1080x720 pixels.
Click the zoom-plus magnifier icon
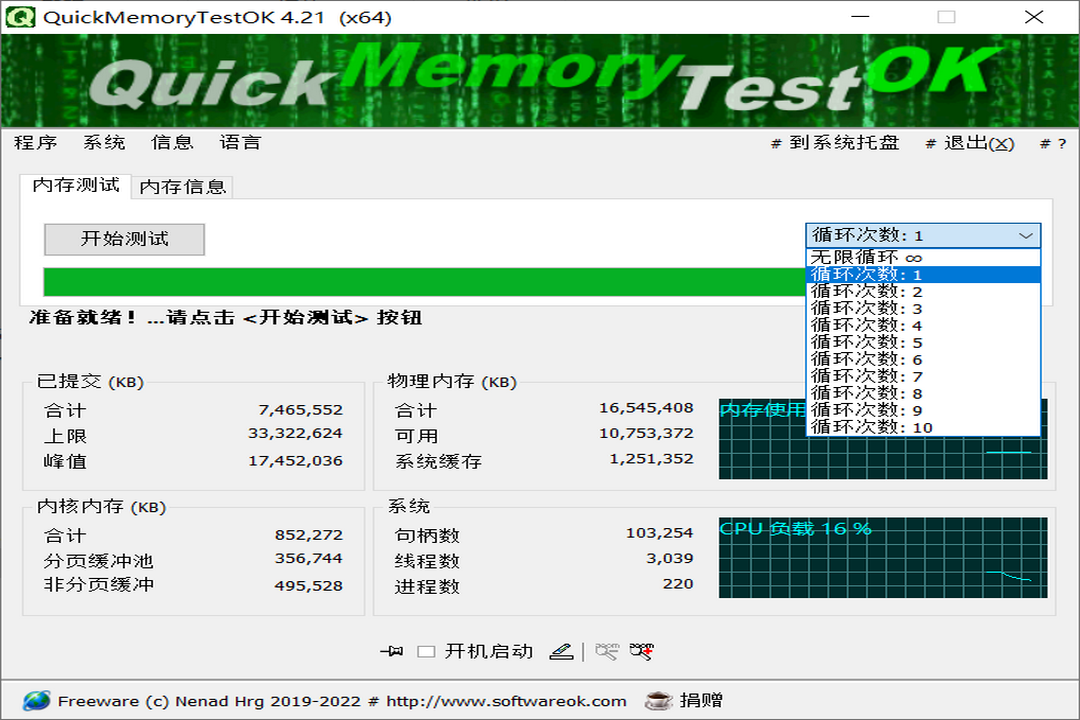[640, 650]
